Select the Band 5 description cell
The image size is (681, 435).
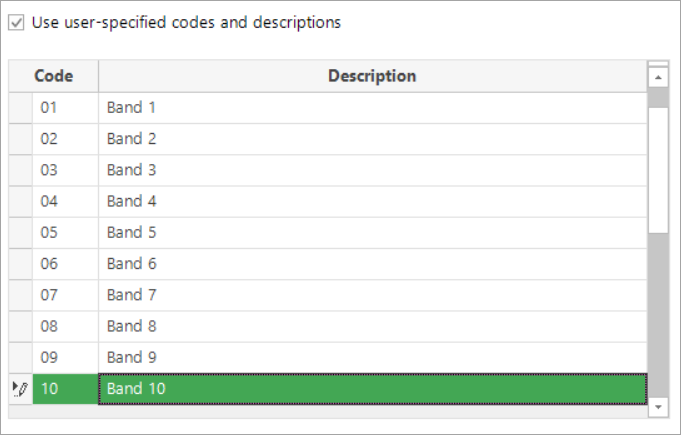click(372, 233)
